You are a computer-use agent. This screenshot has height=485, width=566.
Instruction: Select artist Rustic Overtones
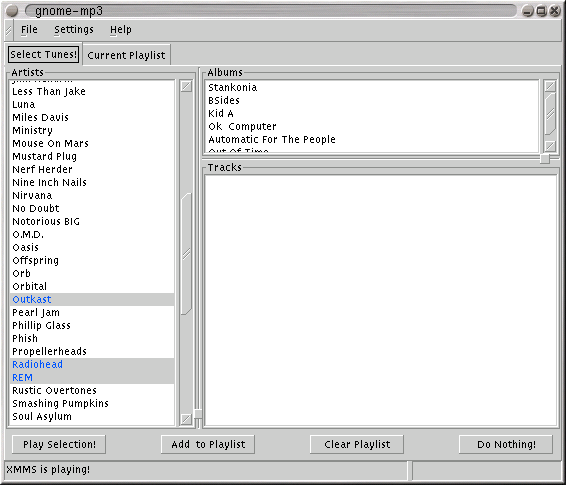click(x=92, y=390)
